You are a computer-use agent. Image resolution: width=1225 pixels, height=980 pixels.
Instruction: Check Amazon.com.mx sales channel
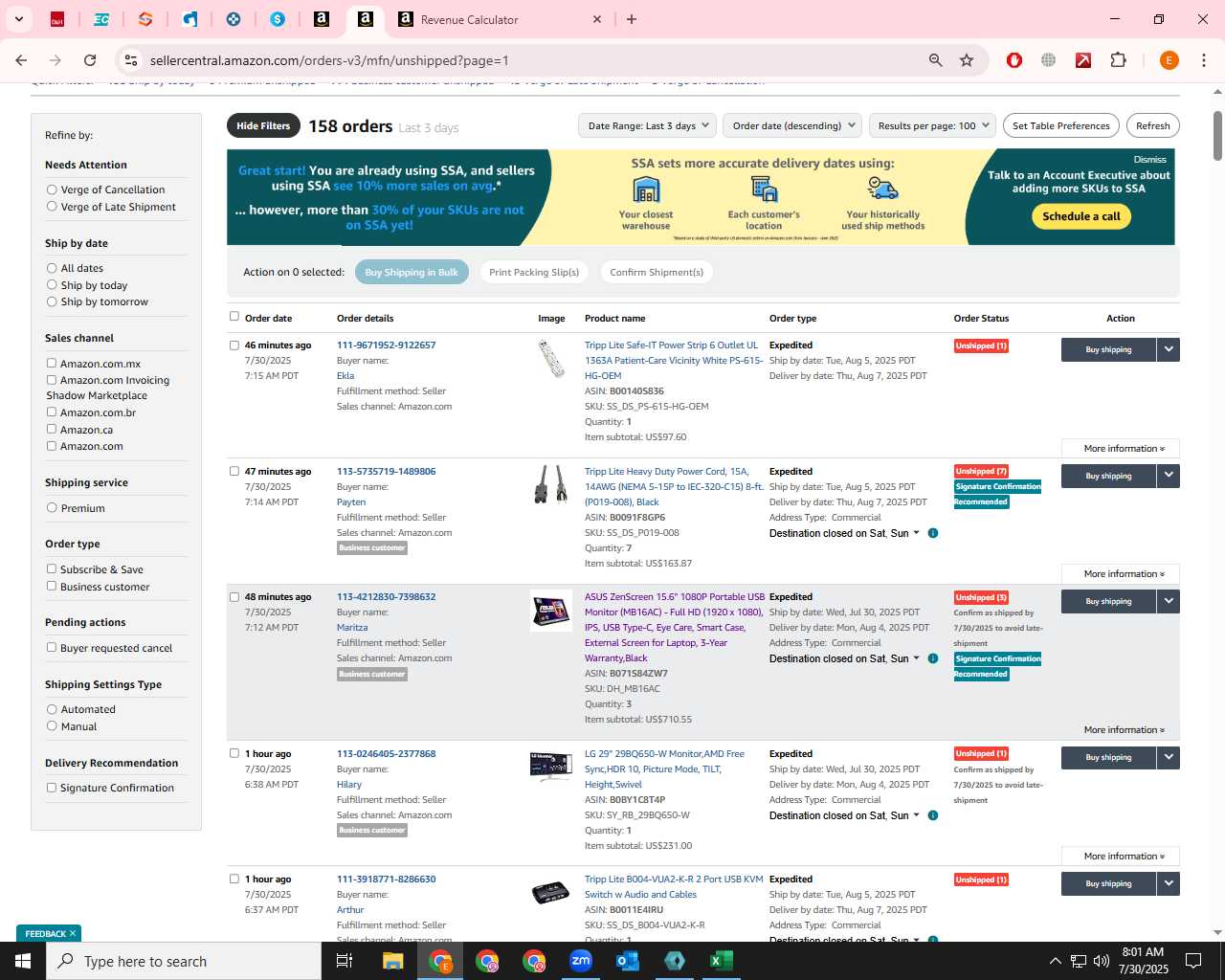click(52, 364)
